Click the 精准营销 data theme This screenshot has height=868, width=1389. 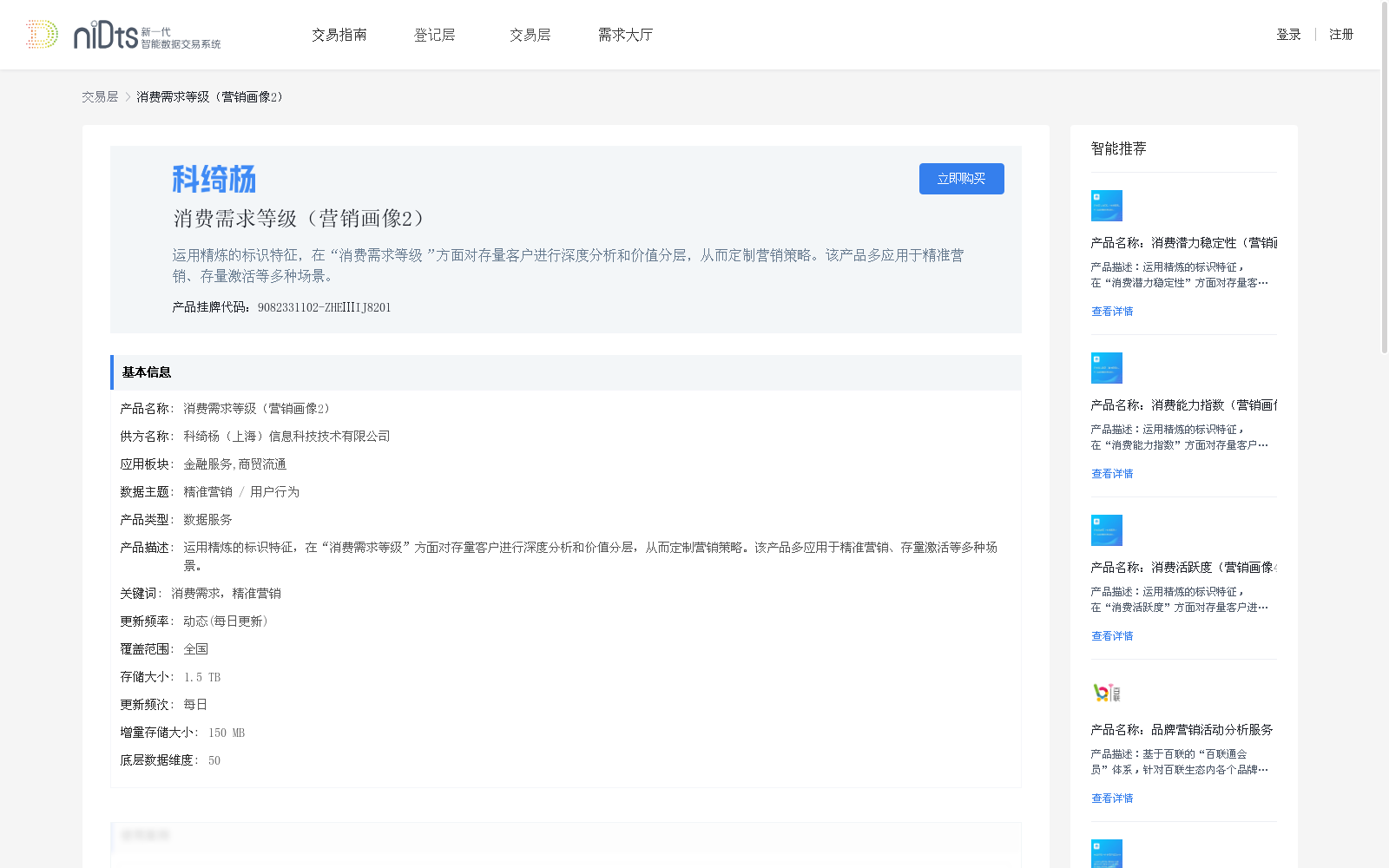(x=207, y=492)
